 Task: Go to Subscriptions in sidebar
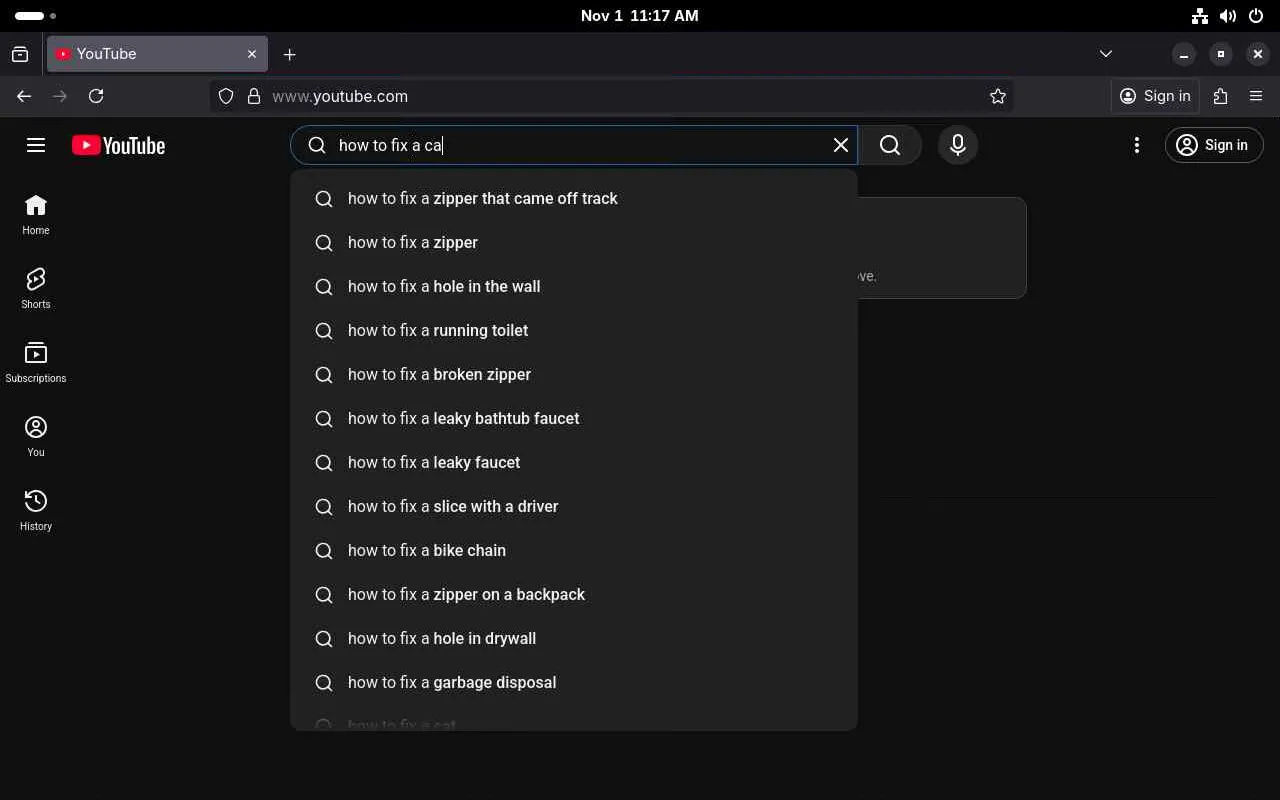(x=36, y=362)
